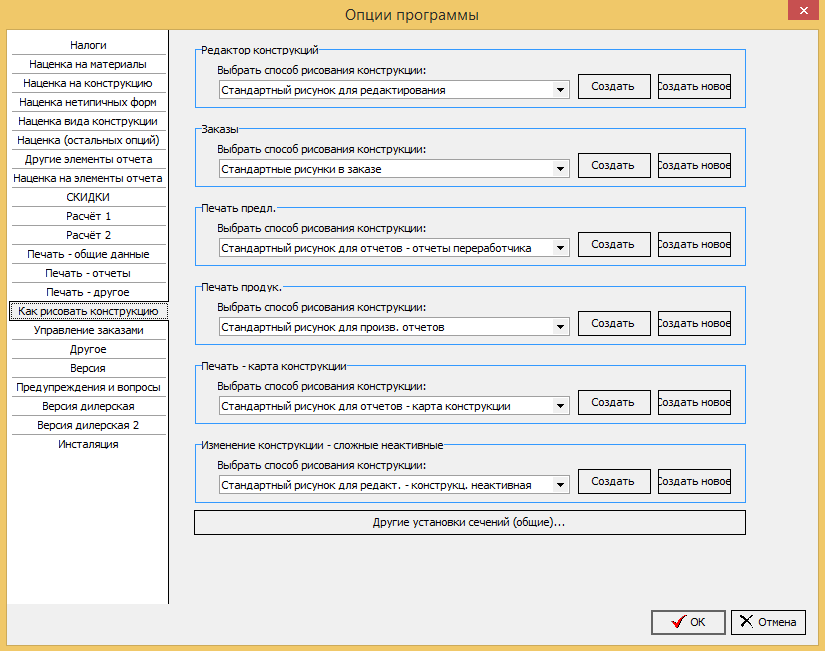Open the Расчёт 2 page

[88, 235]
